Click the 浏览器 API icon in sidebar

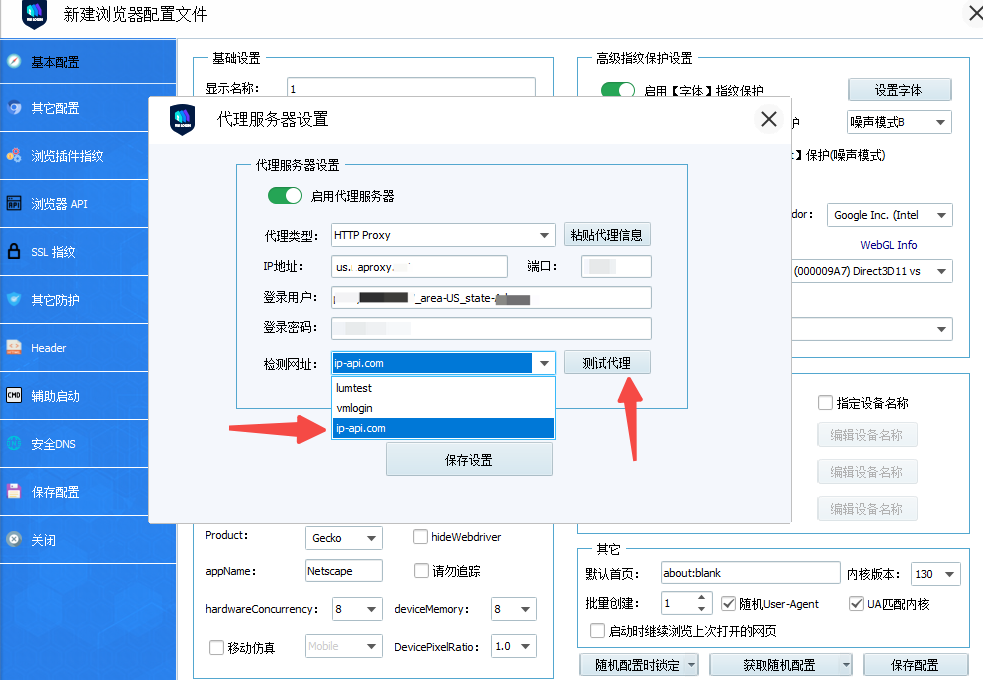click(x=14, y=204)
